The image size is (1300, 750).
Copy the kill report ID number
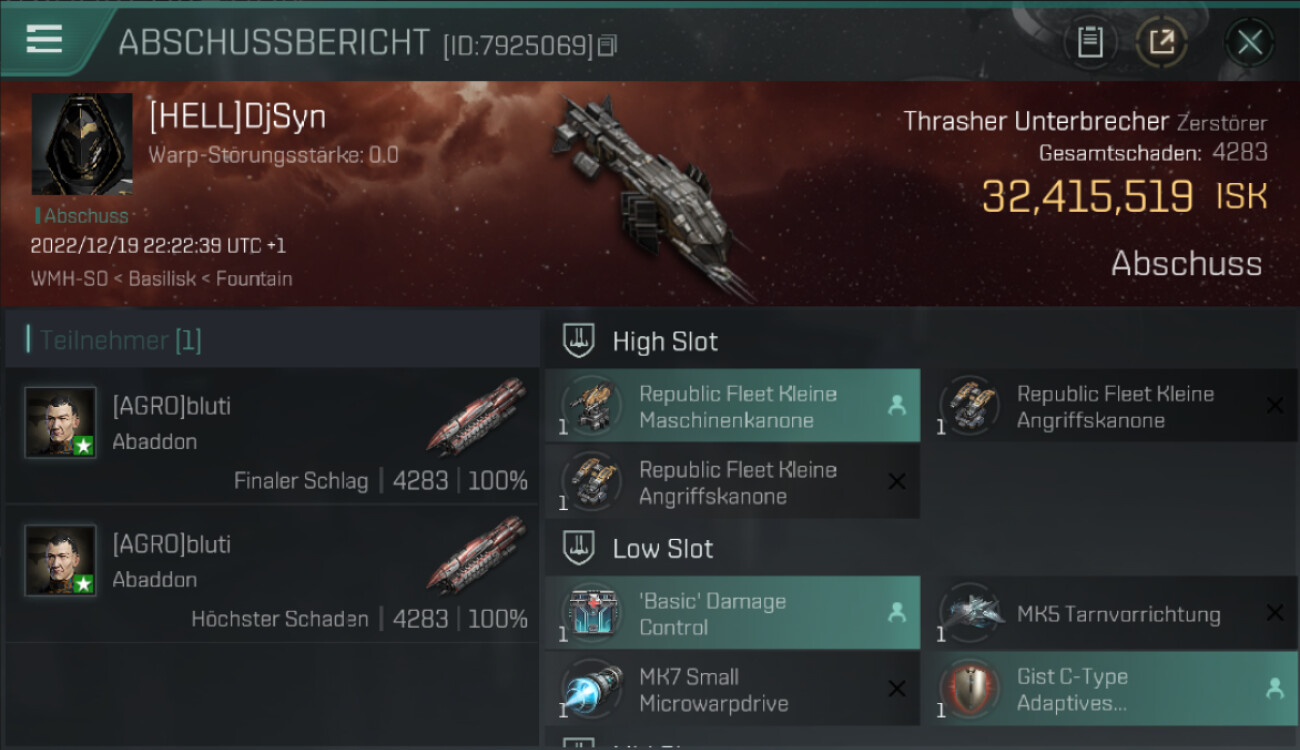coord(608,45)
